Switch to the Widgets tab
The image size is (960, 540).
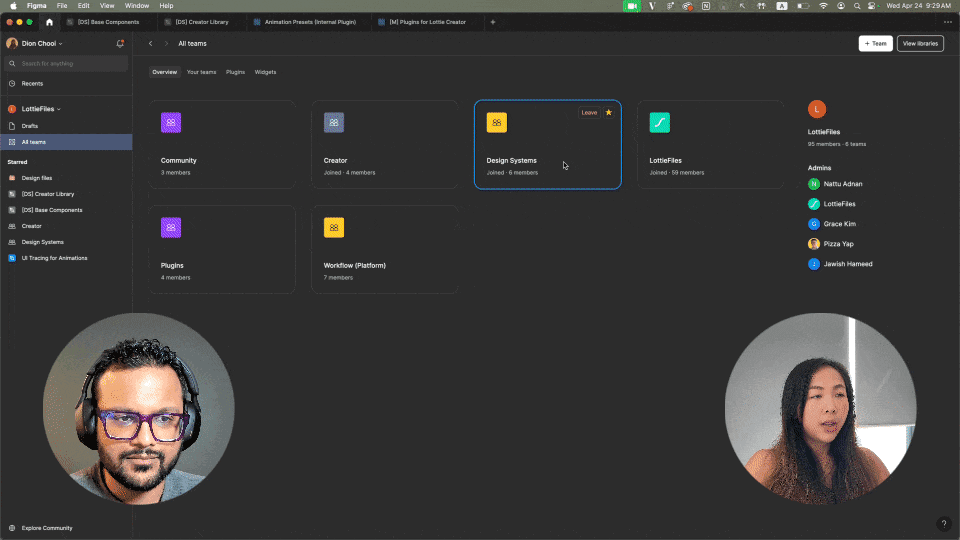coord(265,72)
